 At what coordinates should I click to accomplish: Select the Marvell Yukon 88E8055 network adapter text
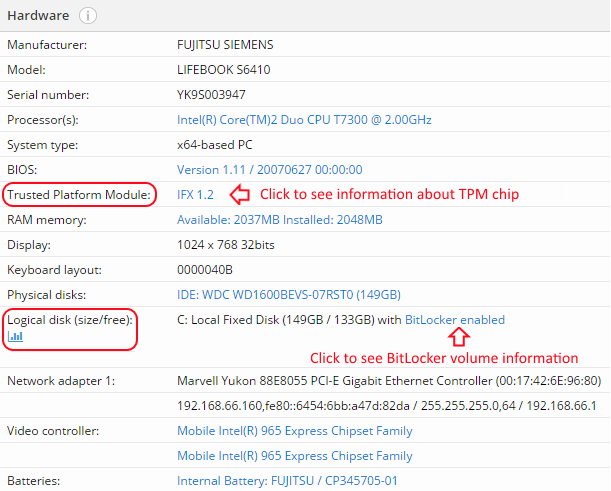389,380
